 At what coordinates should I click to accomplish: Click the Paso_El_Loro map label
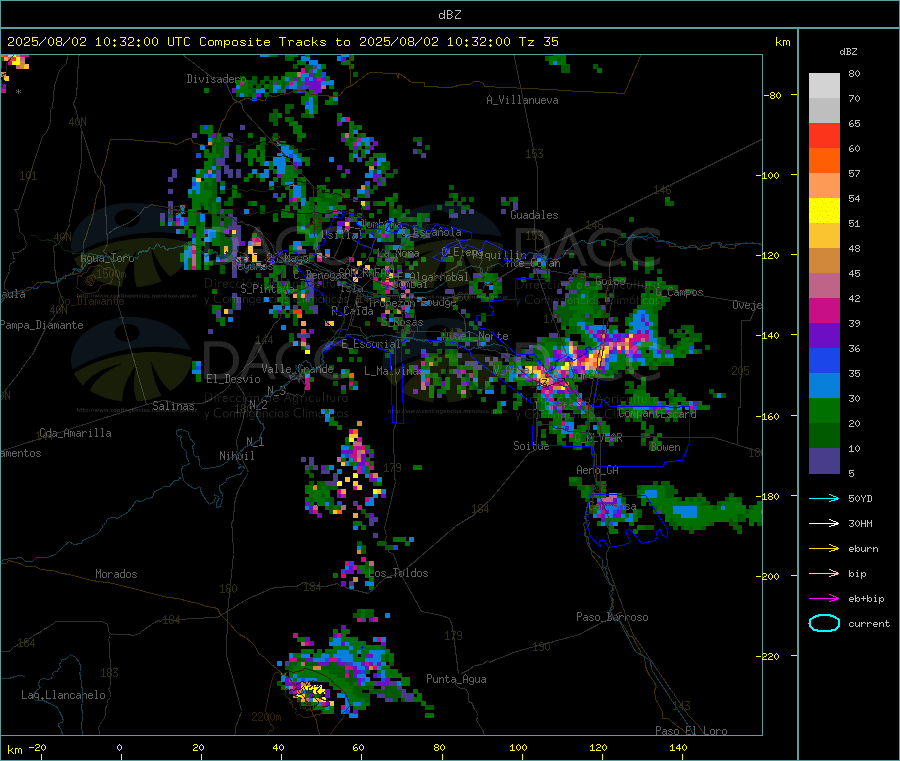[x=691, y=731]
